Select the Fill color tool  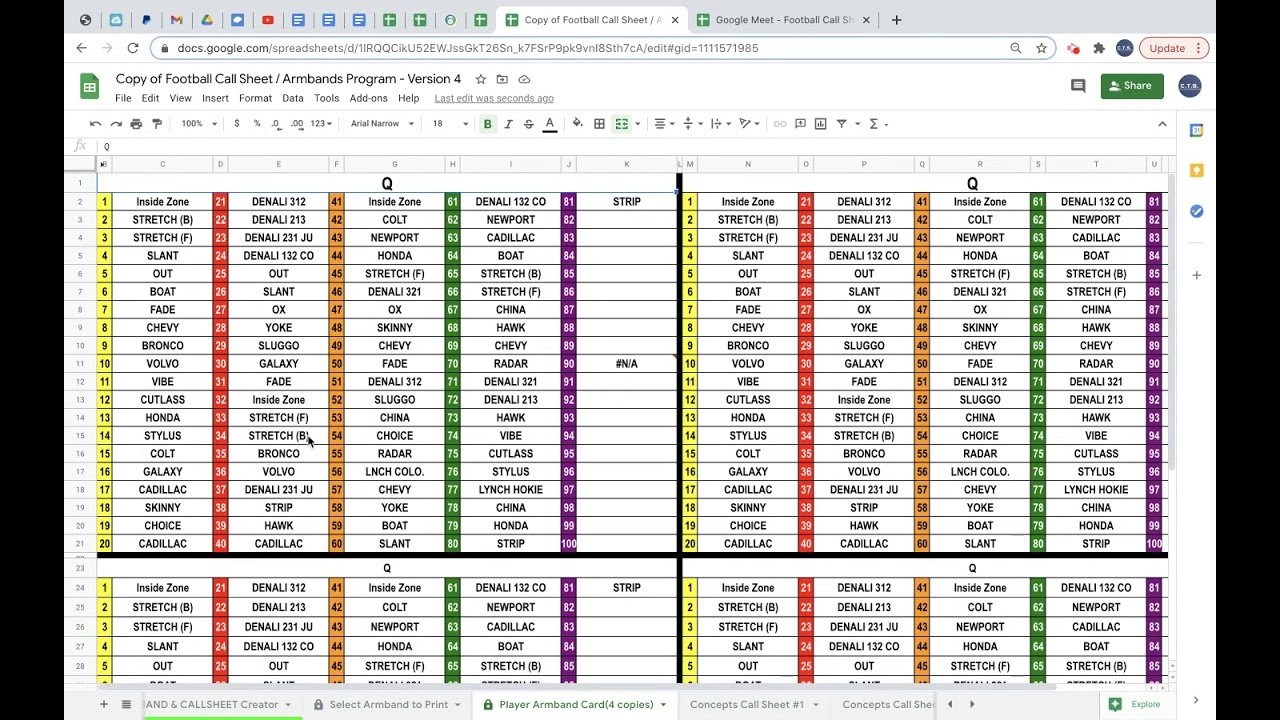[577, 123]
